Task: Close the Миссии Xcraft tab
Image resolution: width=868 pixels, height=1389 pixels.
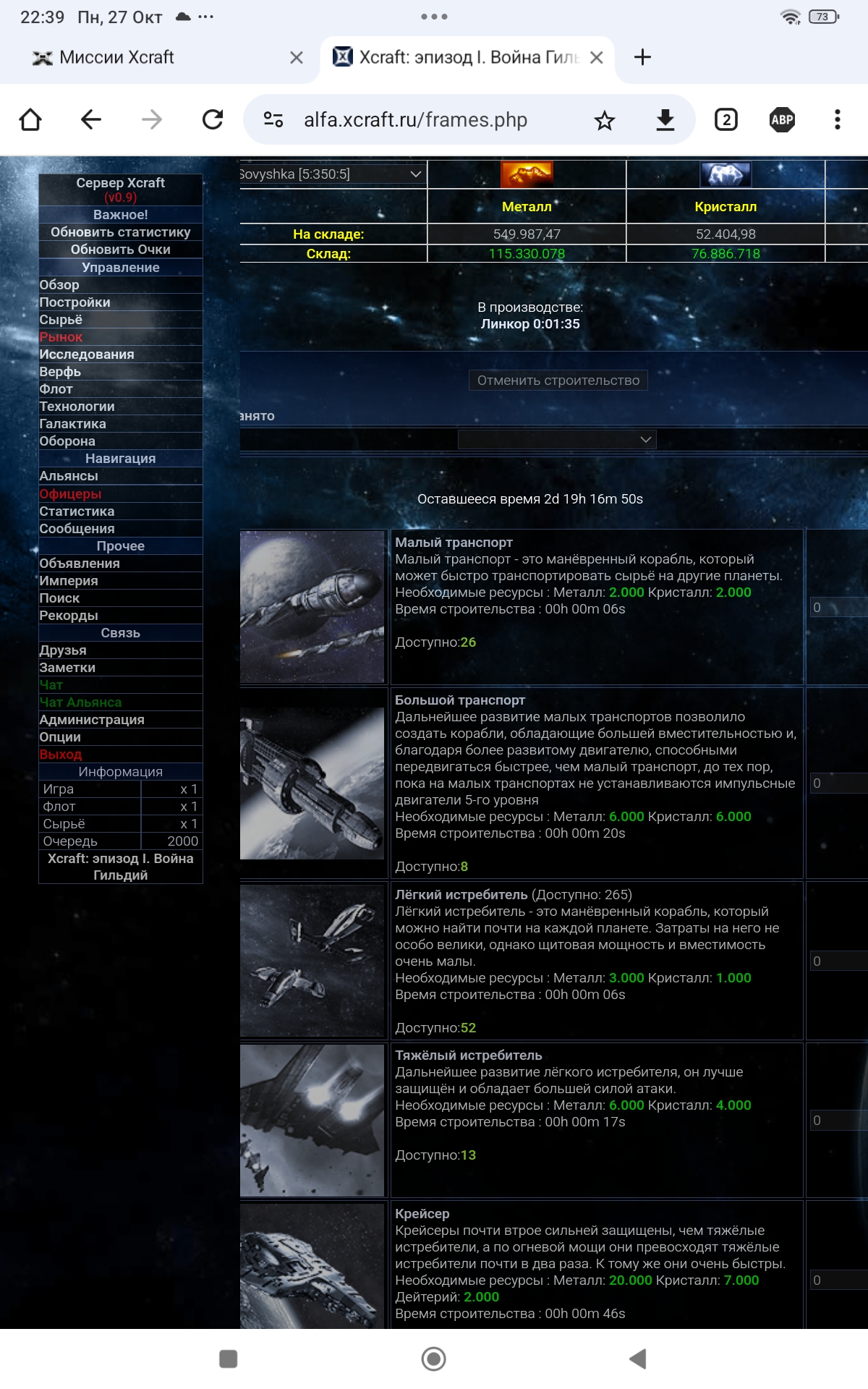Action: (x=297, y=57)
